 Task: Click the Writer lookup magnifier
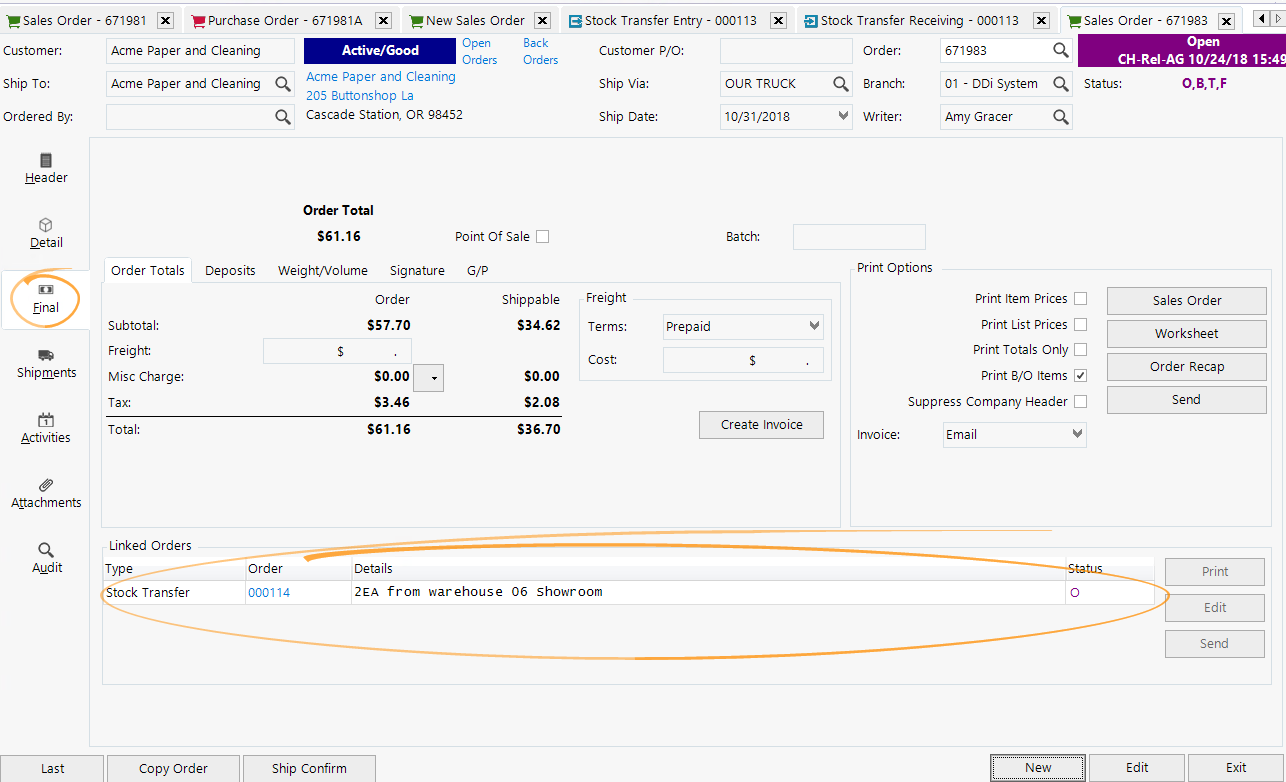tap(1060, 116)
